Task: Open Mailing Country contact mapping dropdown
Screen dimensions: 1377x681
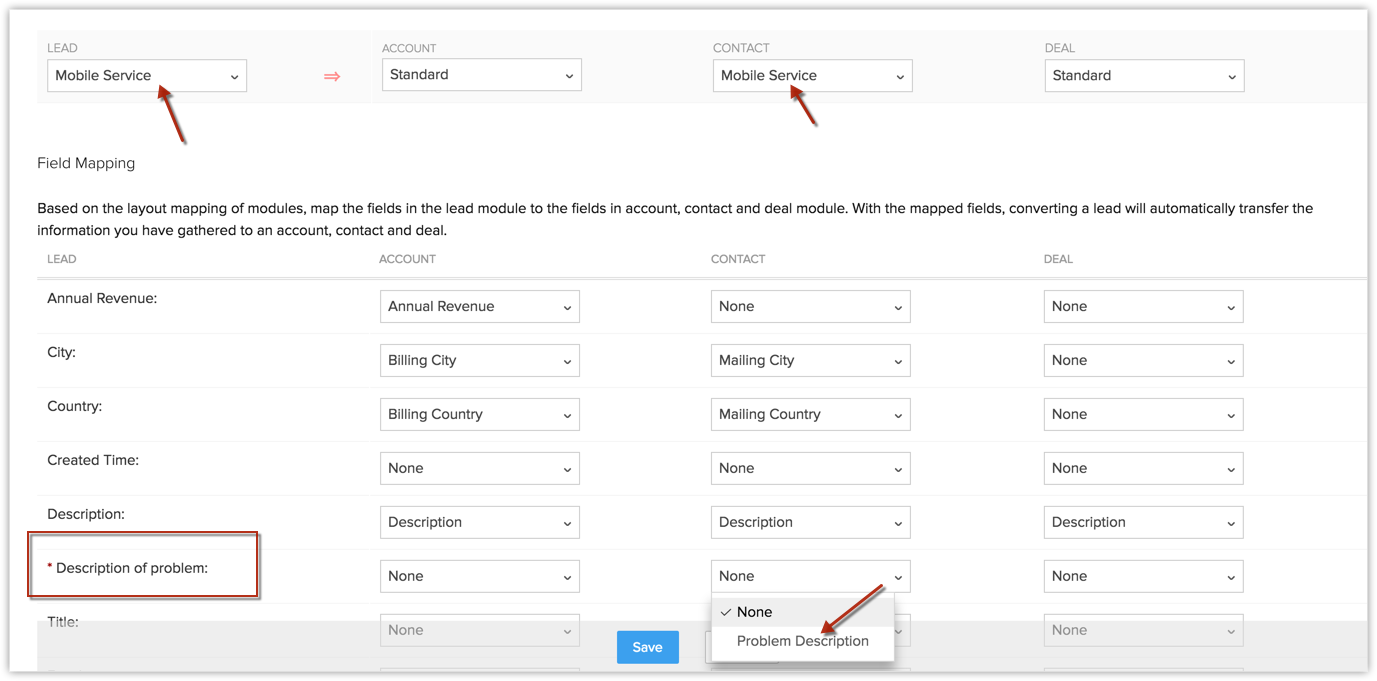Action: point(810,415)
